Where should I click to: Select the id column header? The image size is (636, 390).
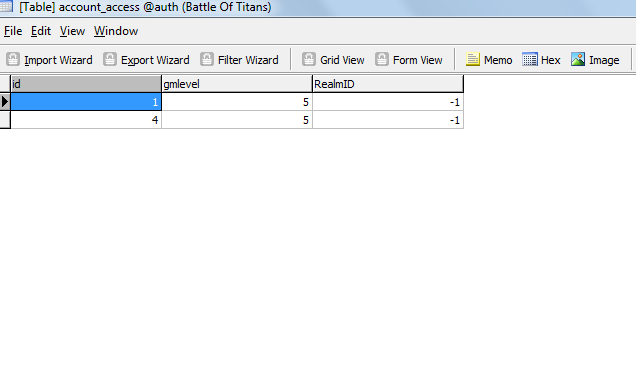pyautogui.click(x=86, y=84)
